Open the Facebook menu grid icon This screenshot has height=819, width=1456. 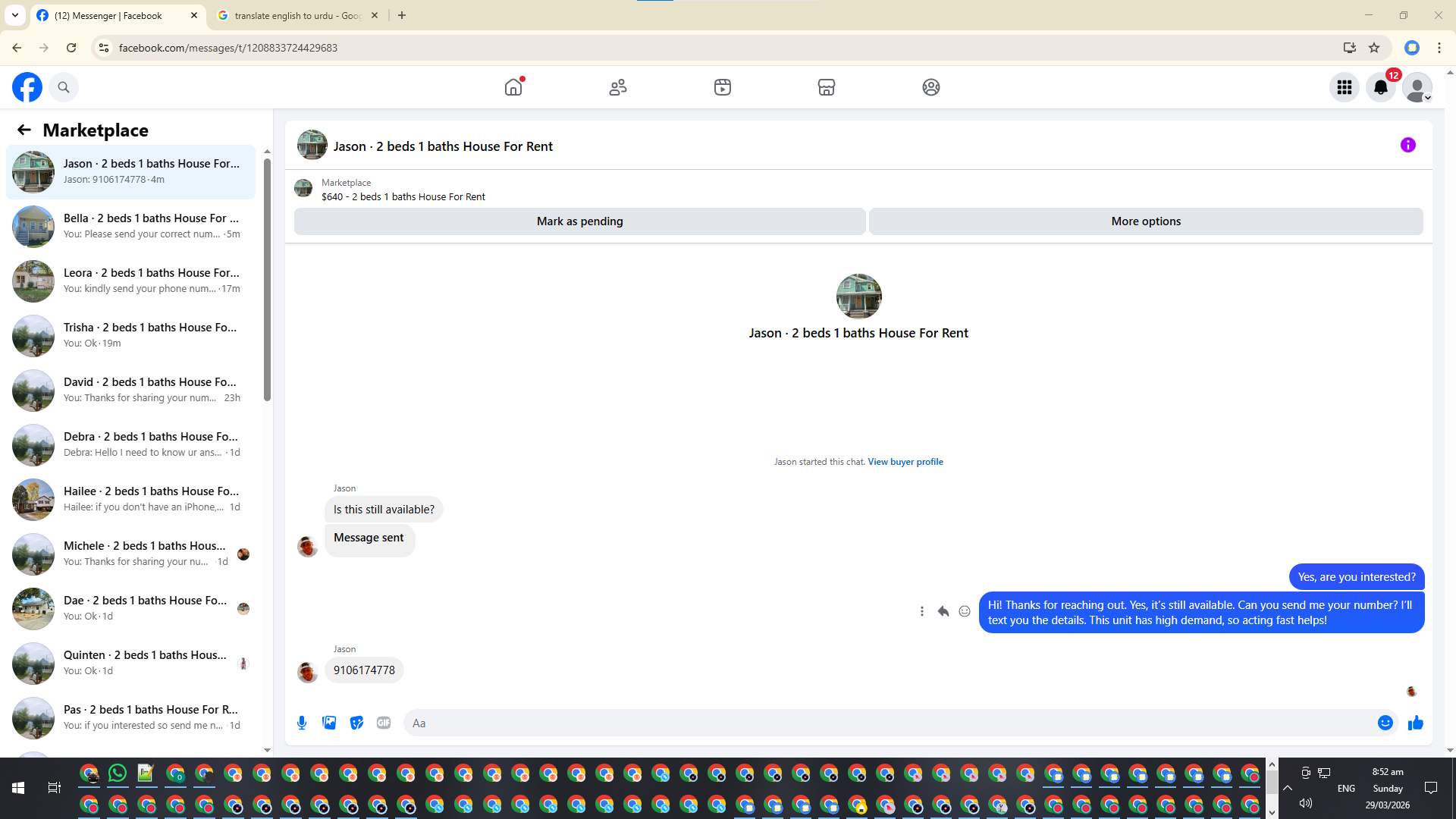click(x=1345, y=87)
